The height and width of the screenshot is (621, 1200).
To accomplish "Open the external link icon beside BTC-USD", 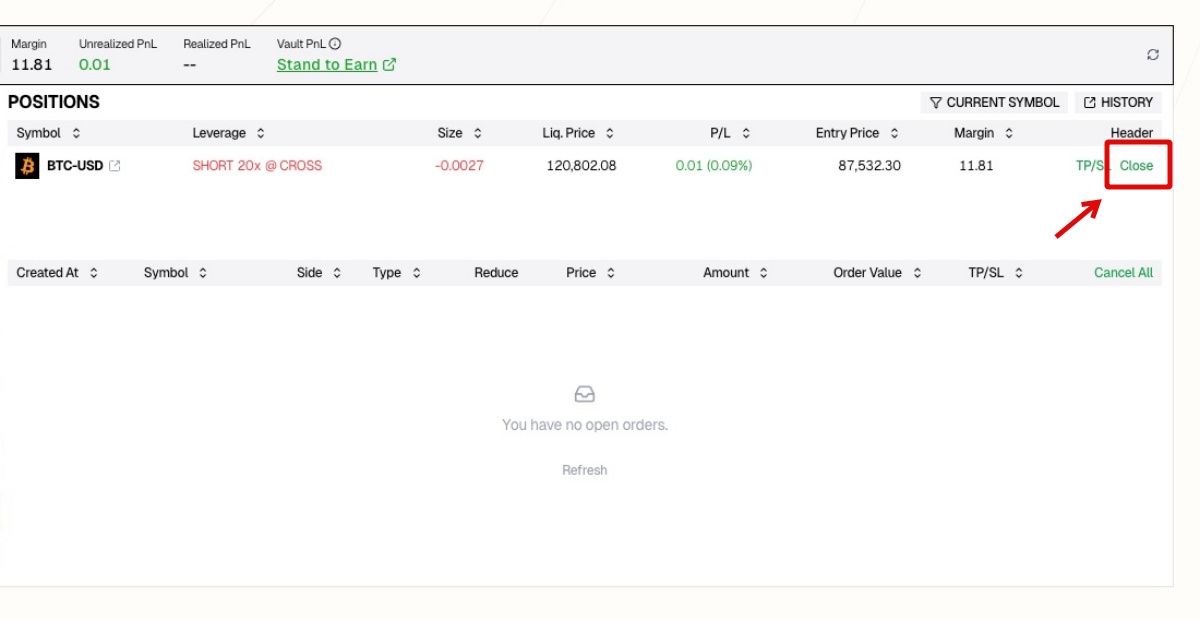I will [x=115, y=166].
